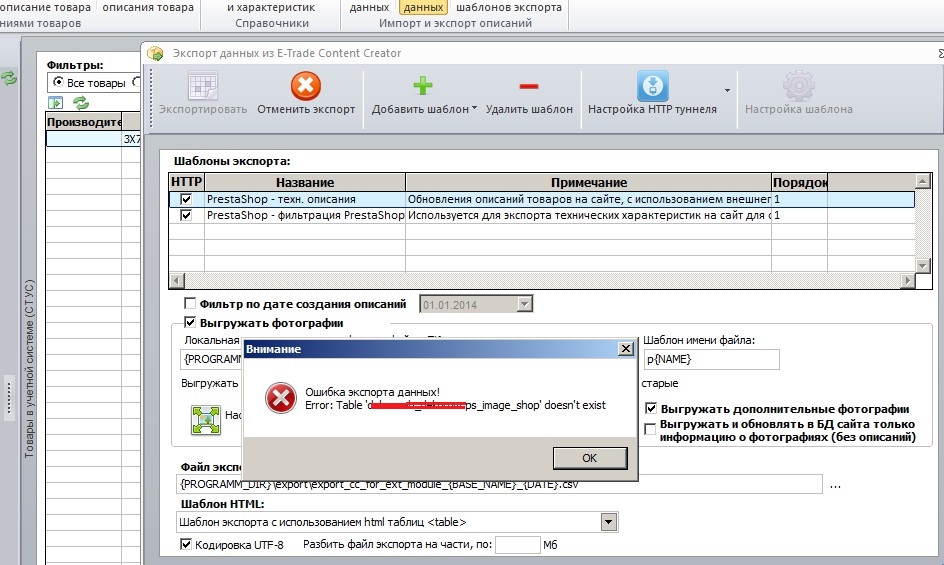Screen dimensions: 944x565
Task: Click the horizontal scrollbar right arrow
Action: coord(907,280)
